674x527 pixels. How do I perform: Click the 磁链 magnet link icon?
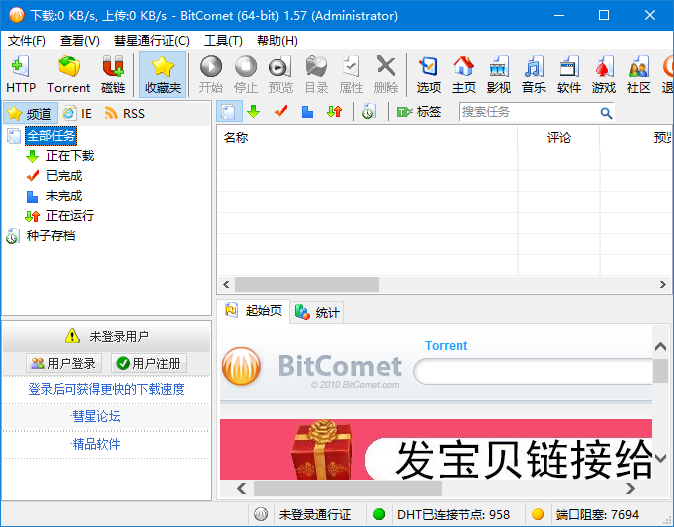pos(113,75)
